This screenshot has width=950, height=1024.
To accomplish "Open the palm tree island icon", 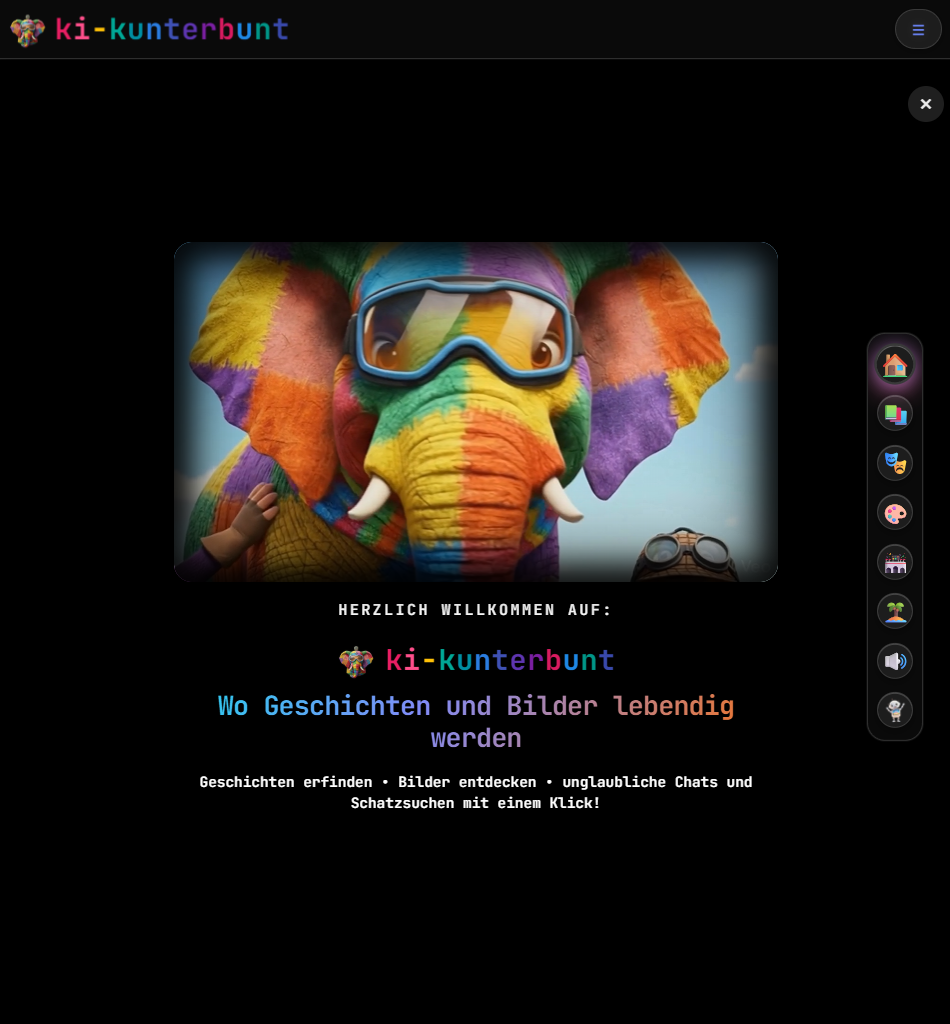I will click(894, 611).
